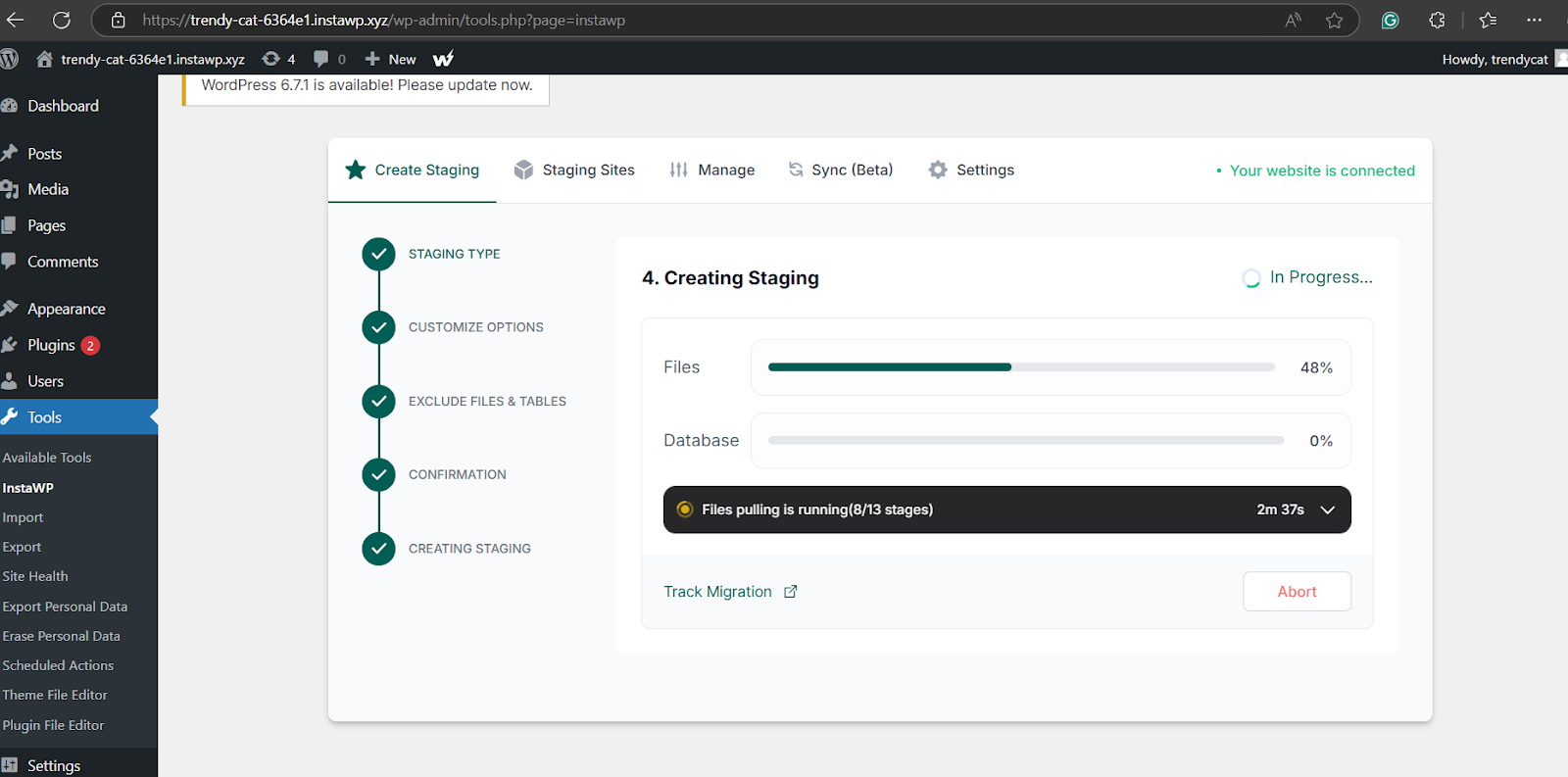
Task: Open Theme File Editor under Tools
Action: point(55,695)
